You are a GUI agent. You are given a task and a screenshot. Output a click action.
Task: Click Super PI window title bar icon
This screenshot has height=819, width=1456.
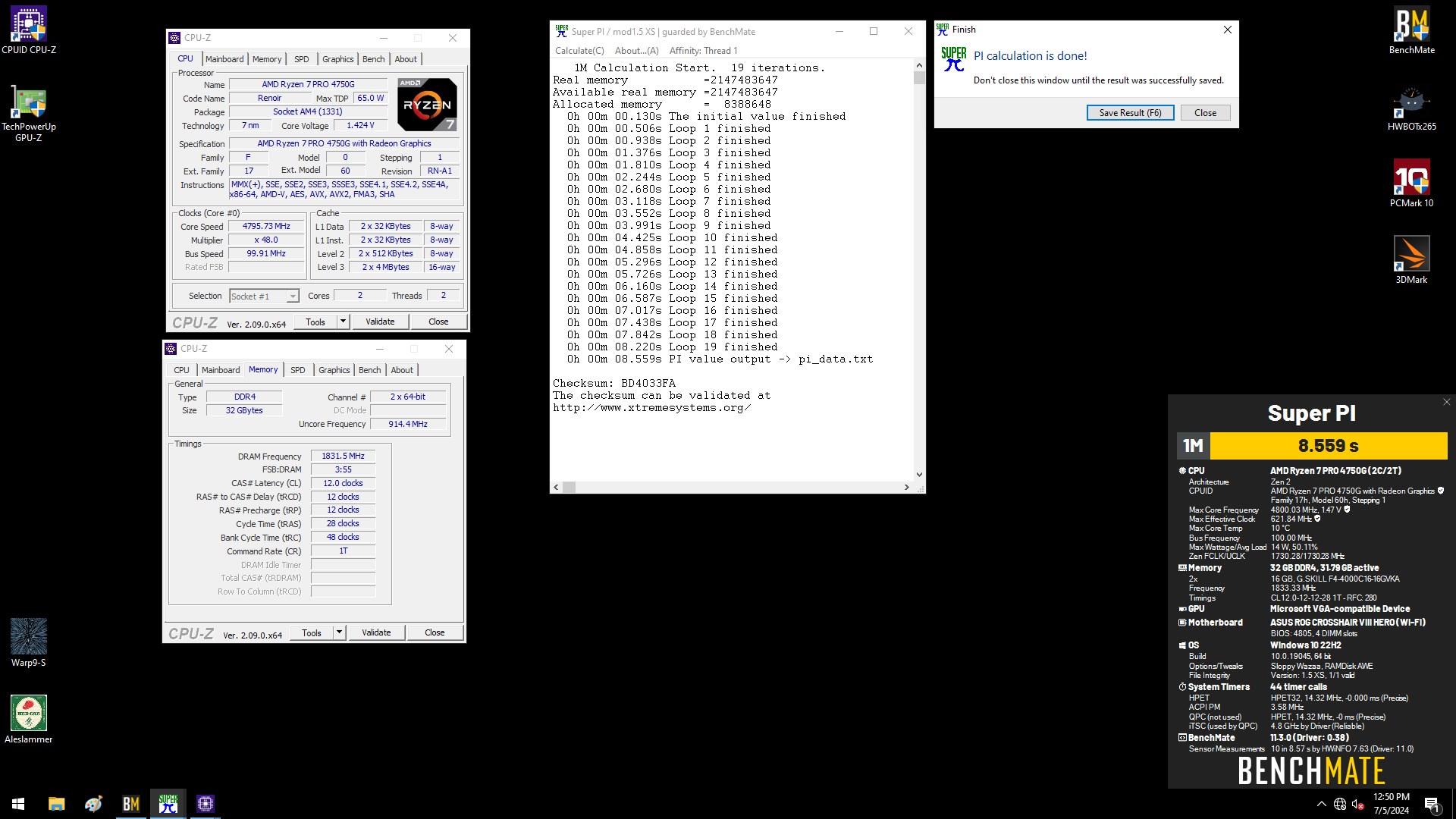pyautogui.click(x=561, y=31)
